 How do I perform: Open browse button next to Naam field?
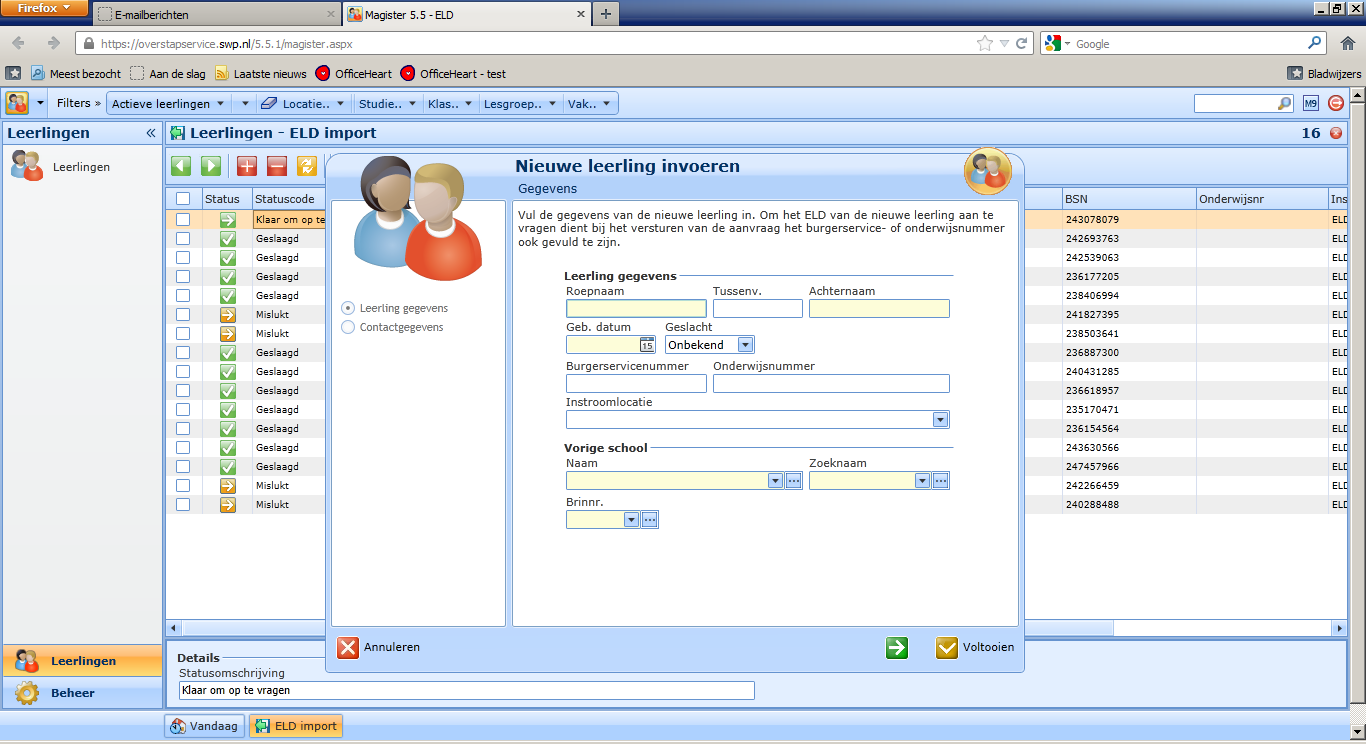794,481
